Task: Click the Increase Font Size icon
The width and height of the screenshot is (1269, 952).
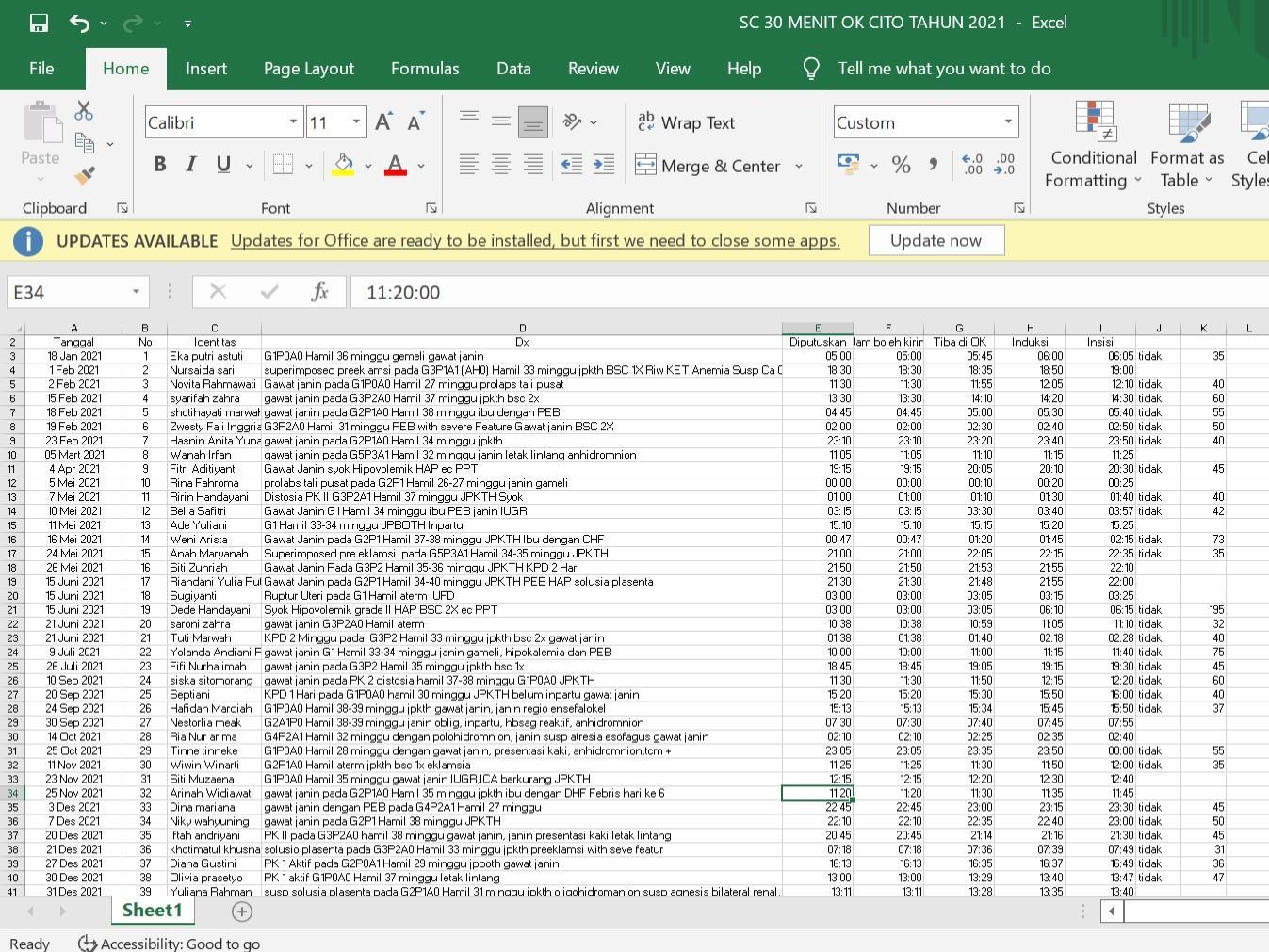Action: click(383, 122)
